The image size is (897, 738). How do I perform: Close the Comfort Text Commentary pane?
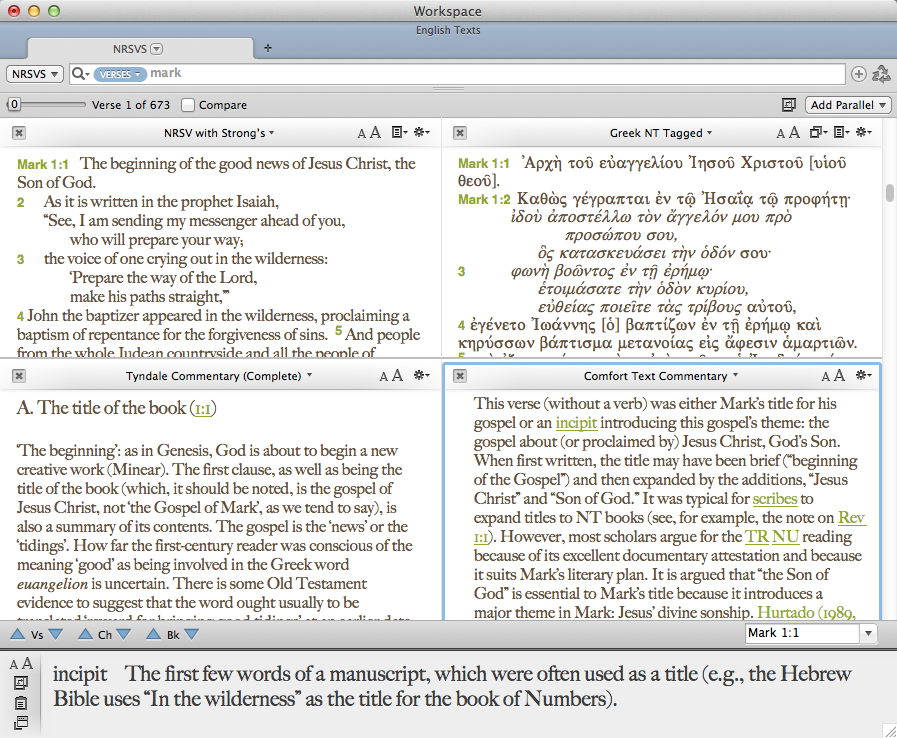click(x=460, y=376)
